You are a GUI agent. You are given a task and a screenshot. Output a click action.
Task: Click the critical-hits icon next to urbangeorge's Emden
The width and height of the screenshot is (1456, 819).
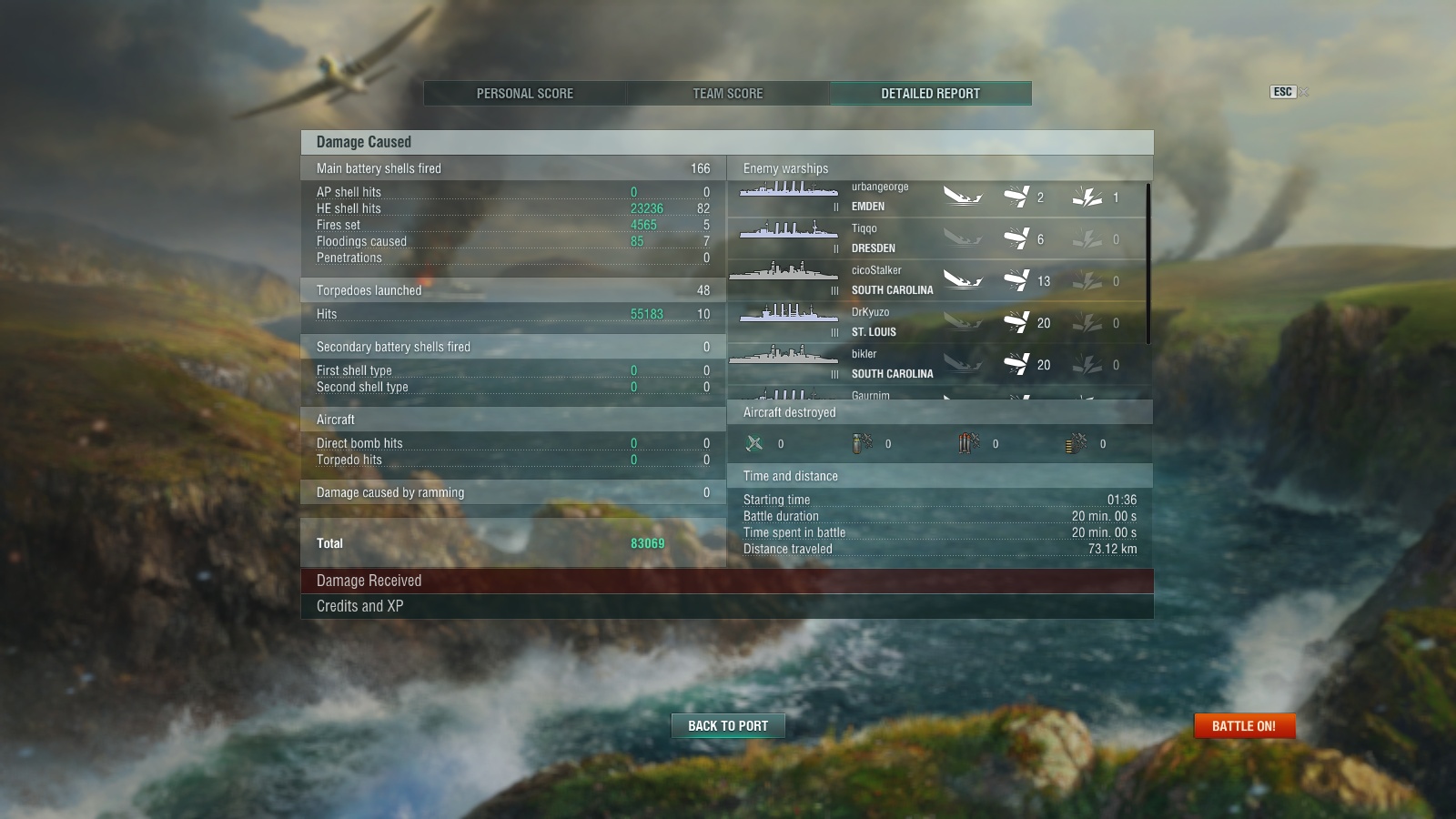coord(1087,197)
